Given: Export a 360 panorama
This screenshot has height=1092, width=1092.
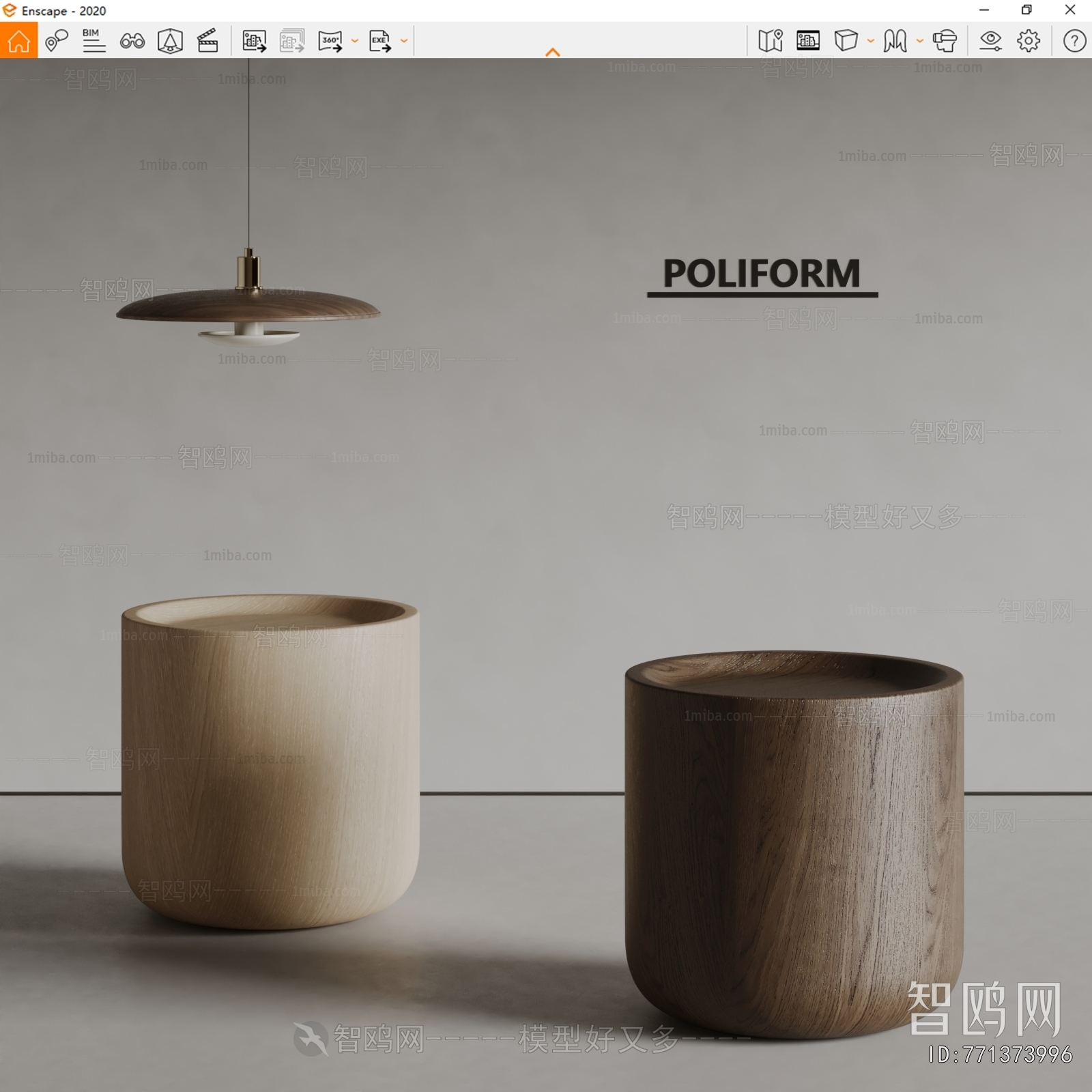Looking at the screenshot, I should [330, 41].
